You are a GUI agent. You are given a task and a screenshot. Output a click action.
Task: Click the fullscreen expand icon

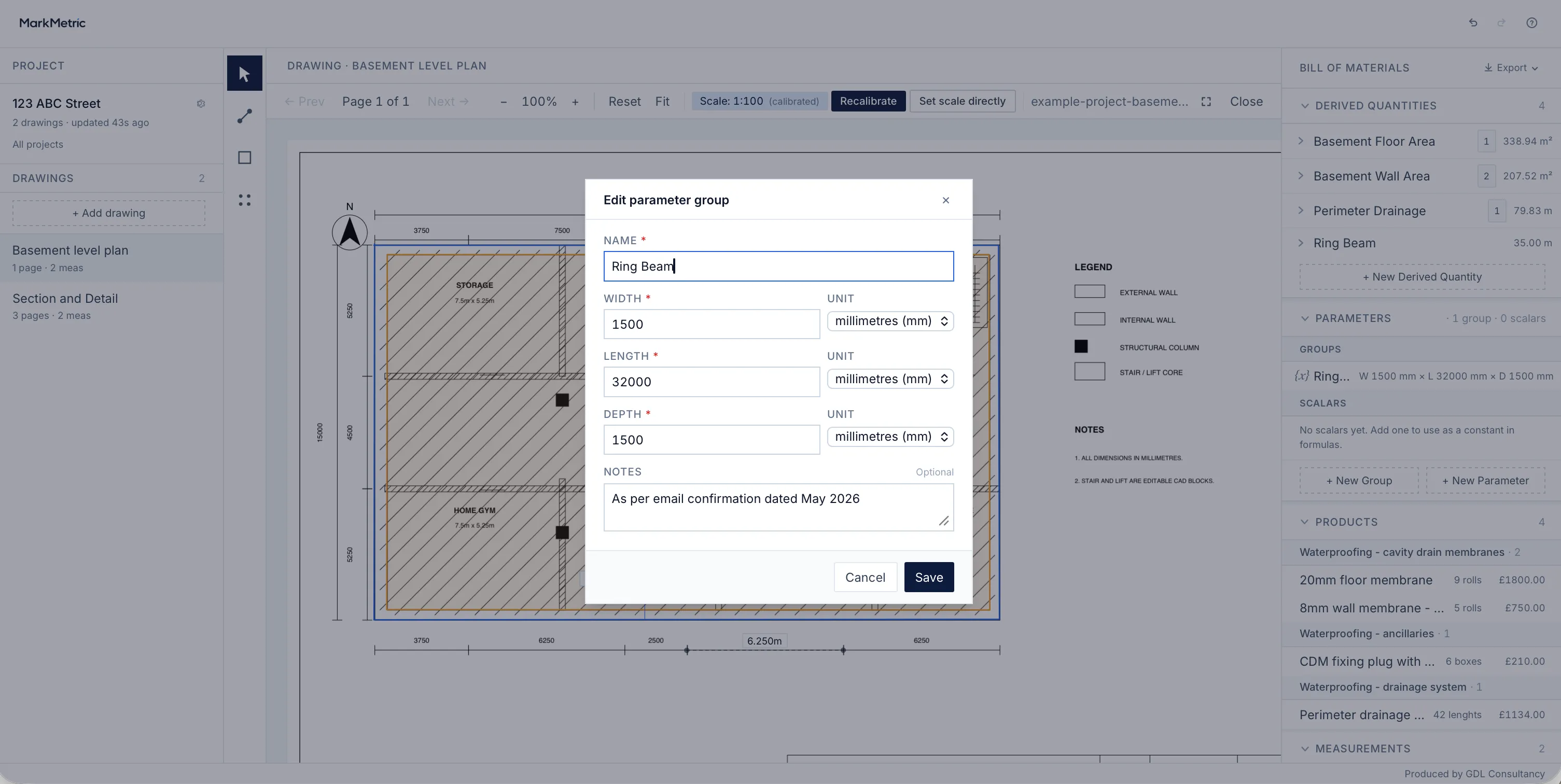1206,101
